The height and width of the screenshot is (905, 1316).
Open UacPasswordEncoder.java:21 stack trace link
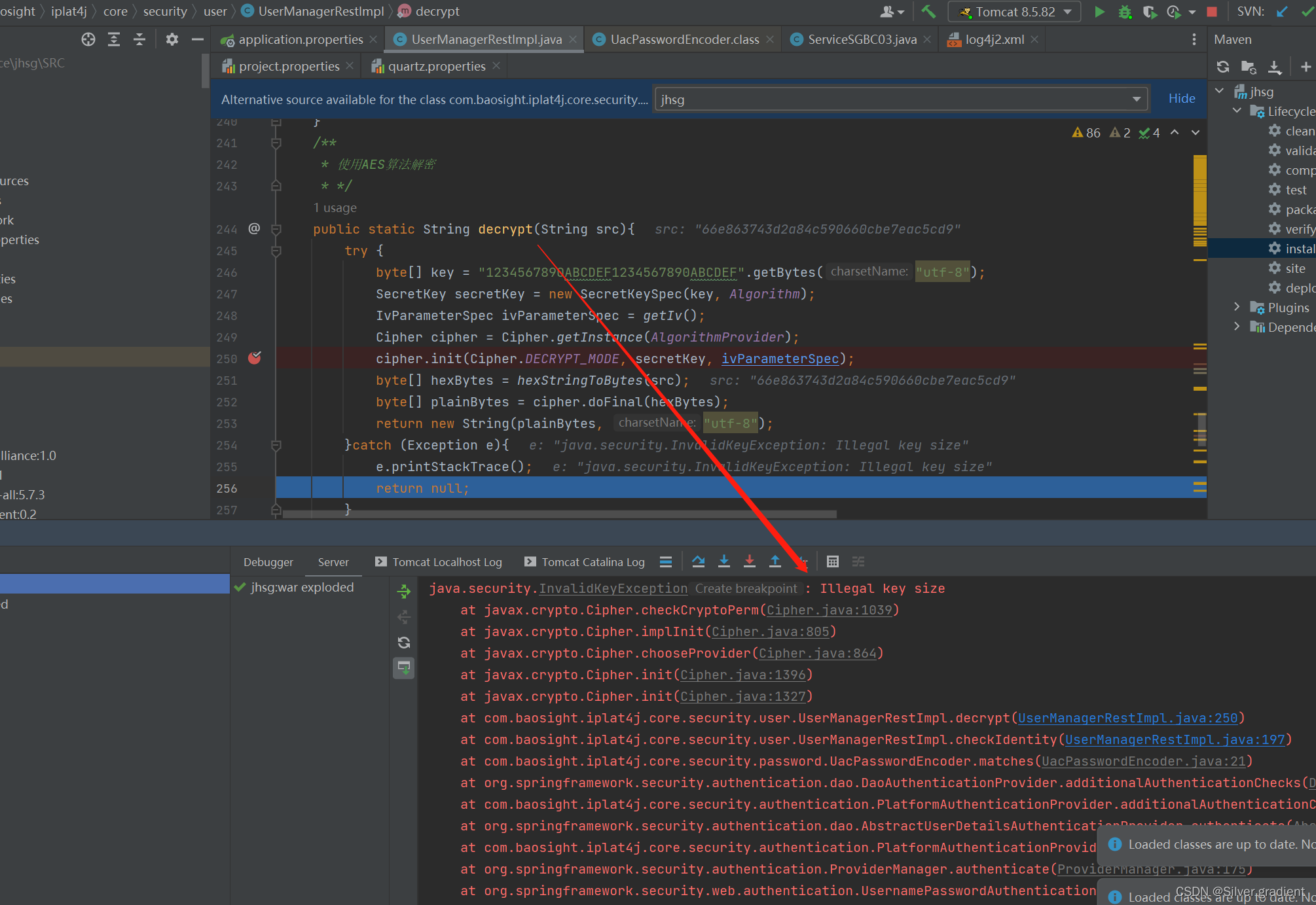pyautogui.click(x=1143, y=761)
